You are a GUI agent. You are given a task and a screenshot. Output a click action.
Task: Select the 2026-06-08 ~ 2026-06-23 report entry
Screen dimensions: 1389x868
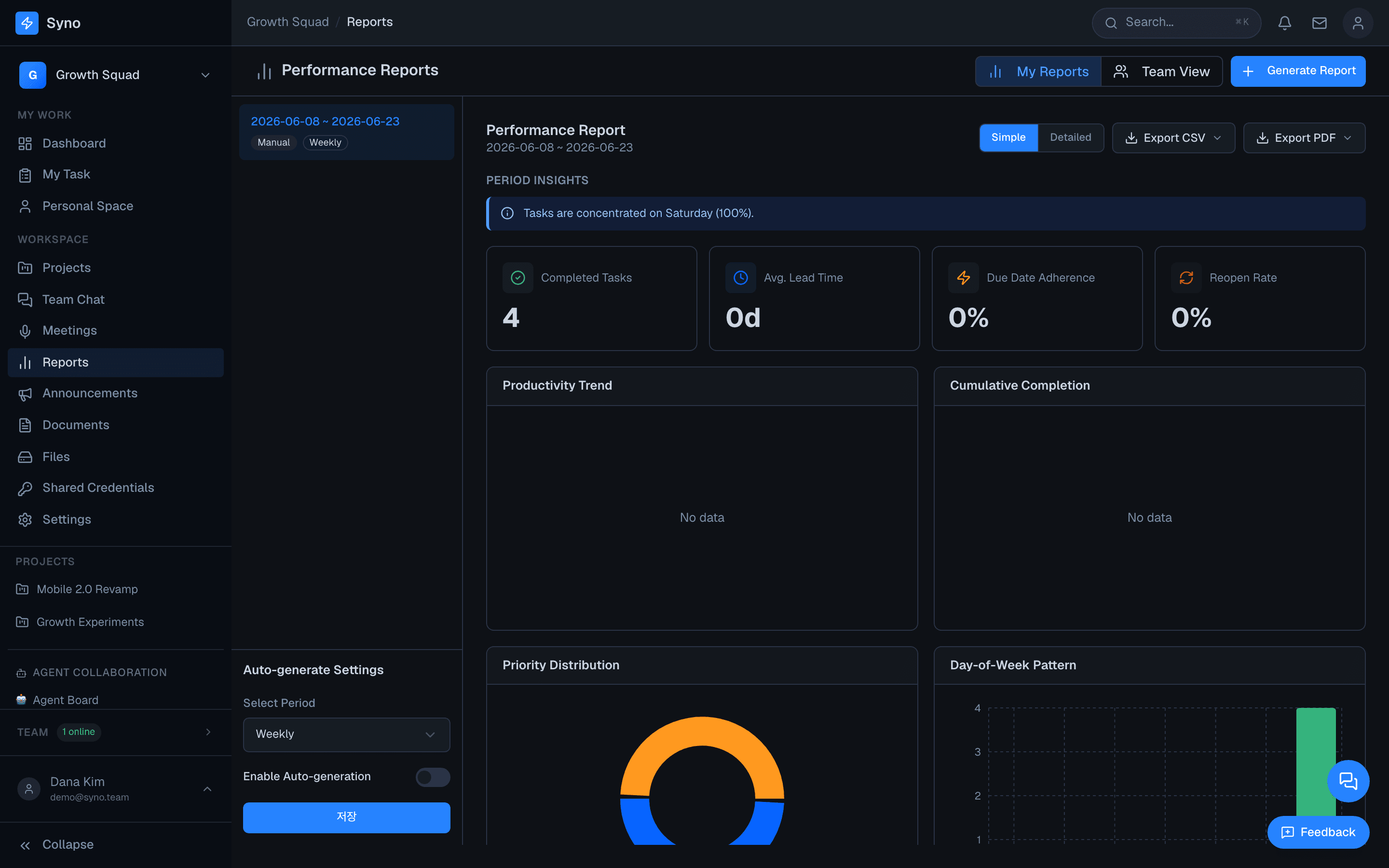pos(347,132)
